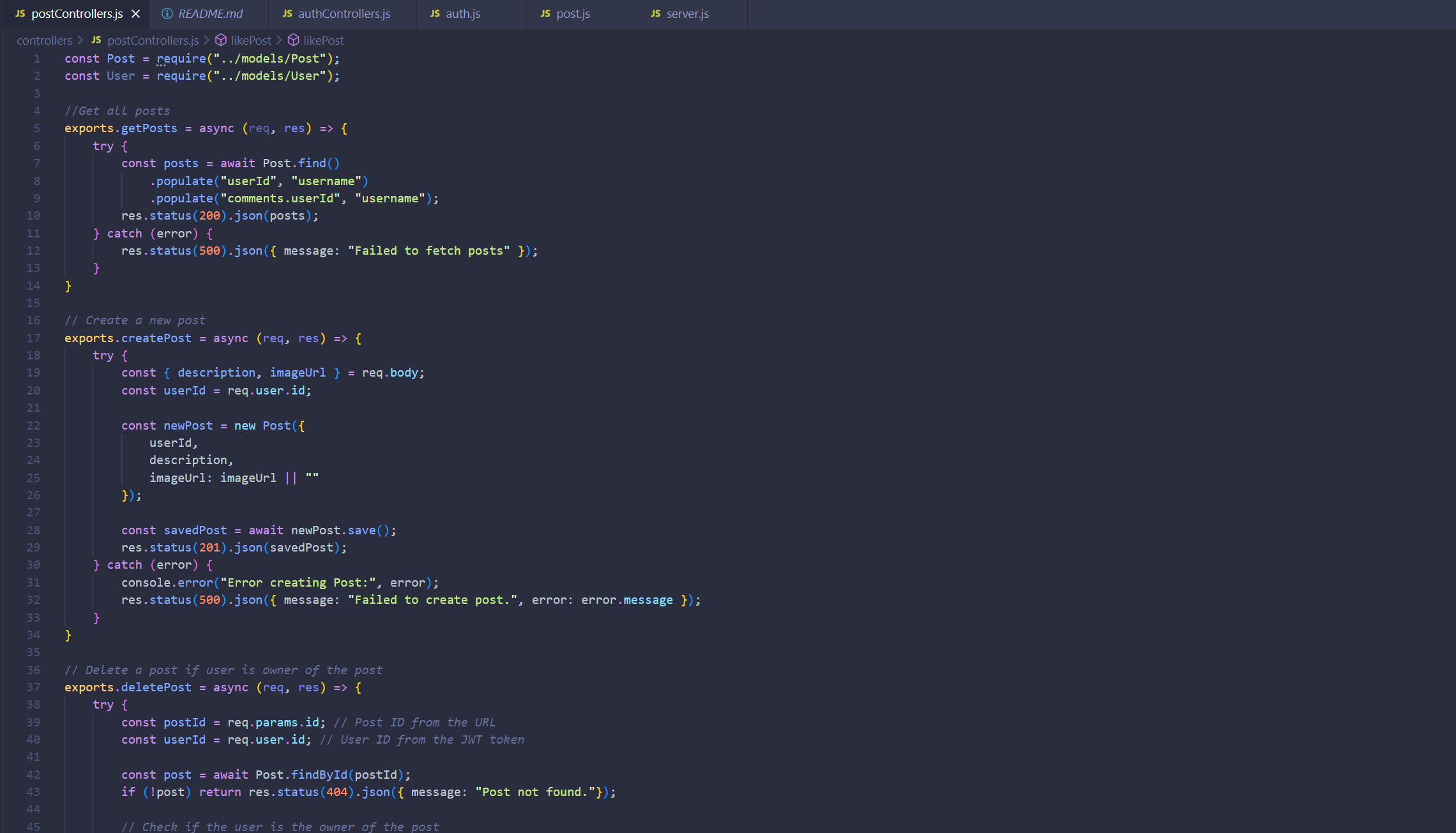Screen dimensions: 1456x833
Task: Click the deletePost function name in code
Action: (156, 687)
